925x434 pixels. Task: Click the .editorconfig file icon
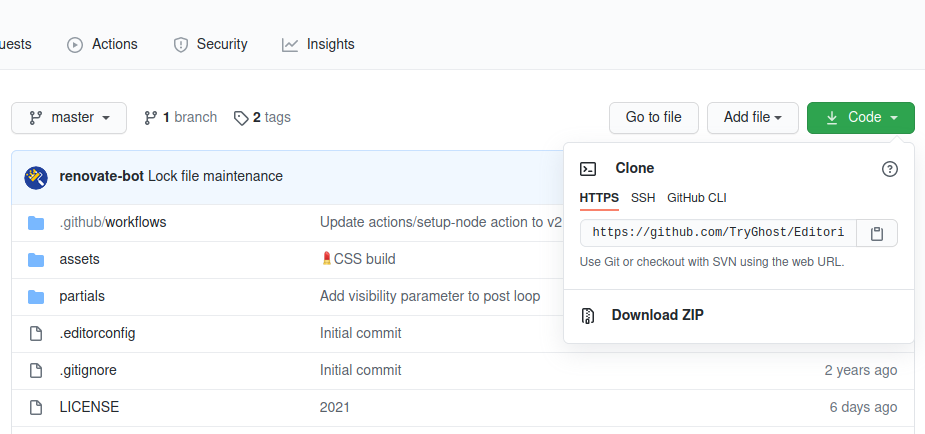coord(36,334)
